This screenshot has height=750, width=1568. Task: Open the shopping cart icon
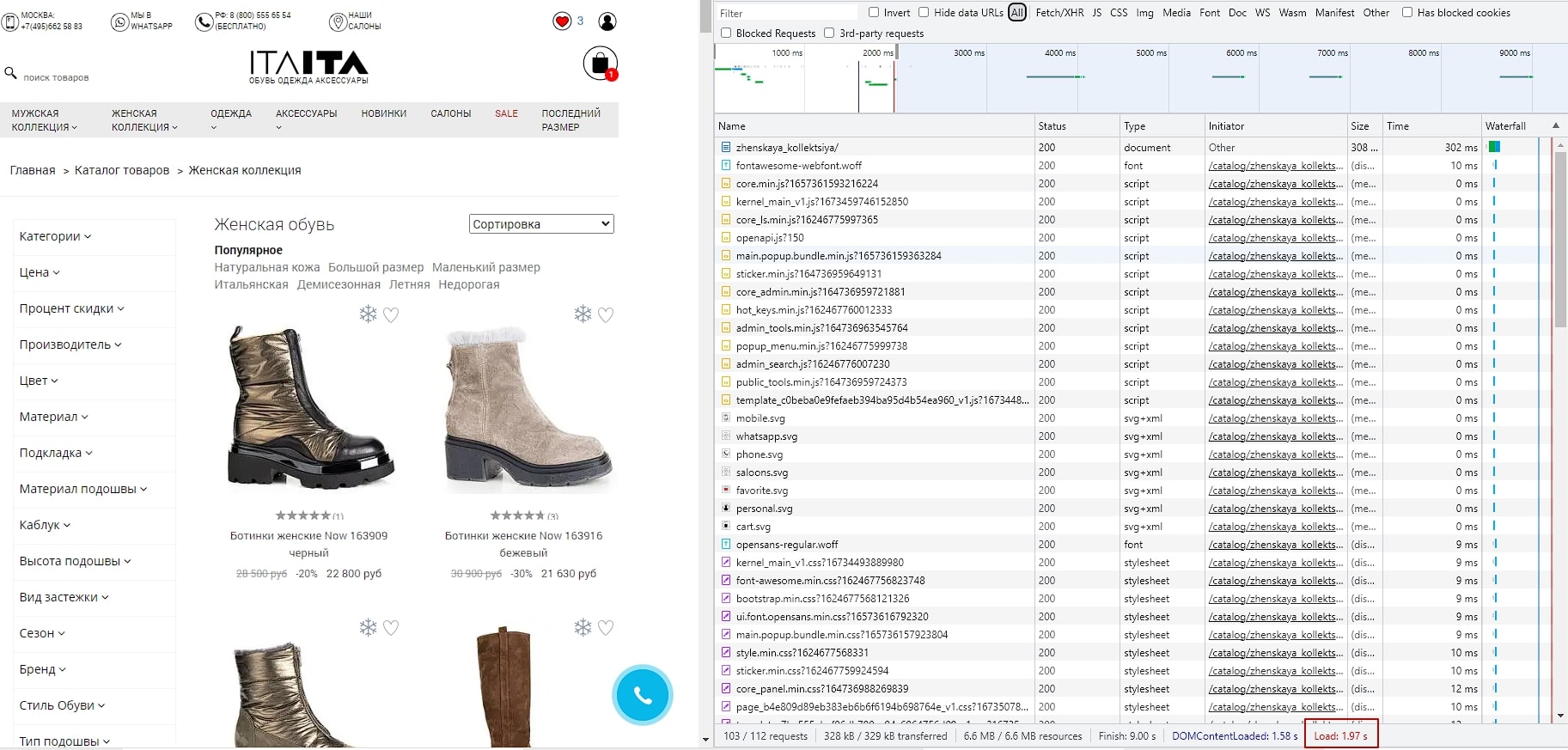coord(600,63)
